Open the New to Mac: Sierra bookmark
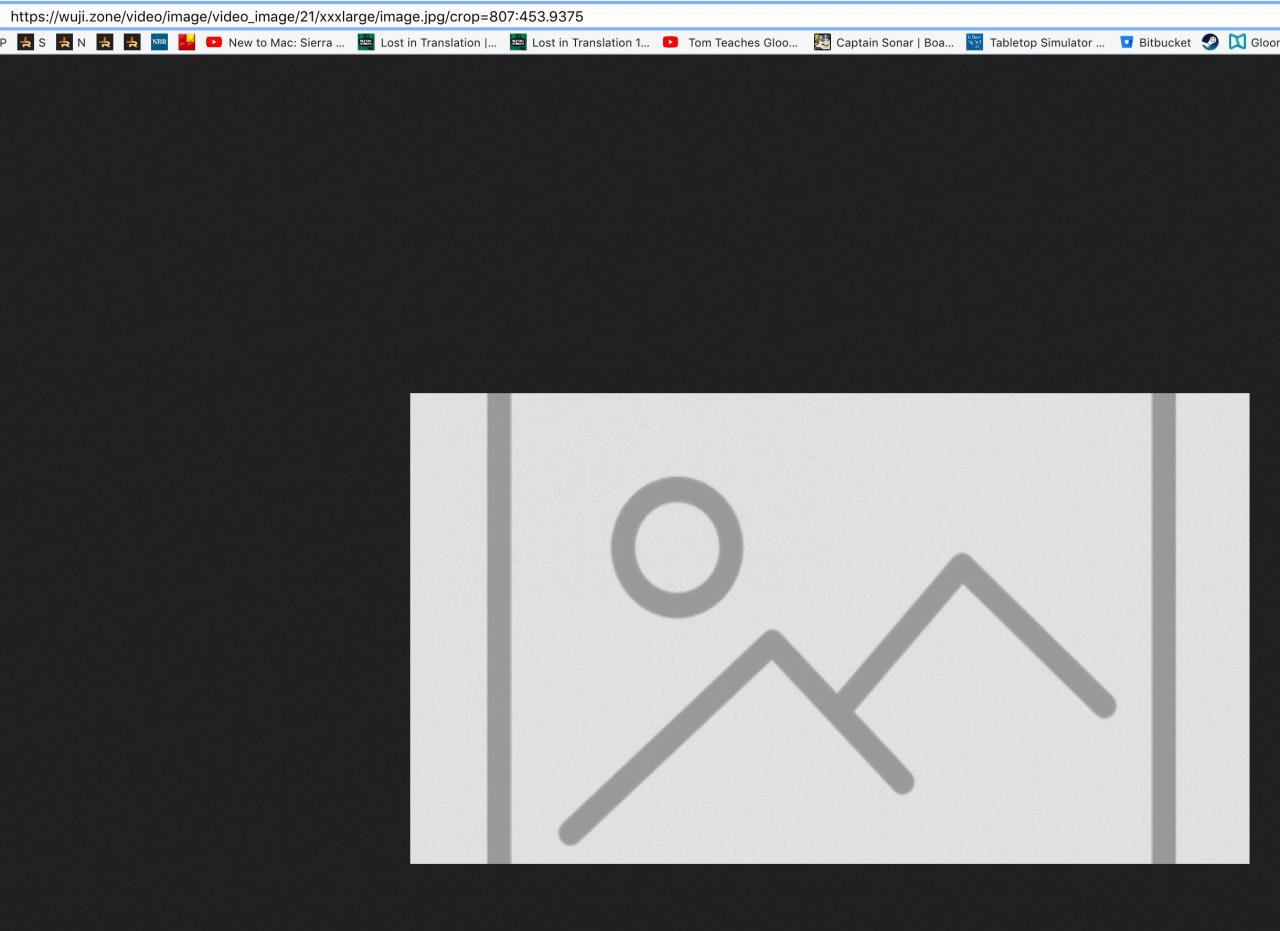The height and width of the screenshot is (931, 1280). tap(275, 42)
